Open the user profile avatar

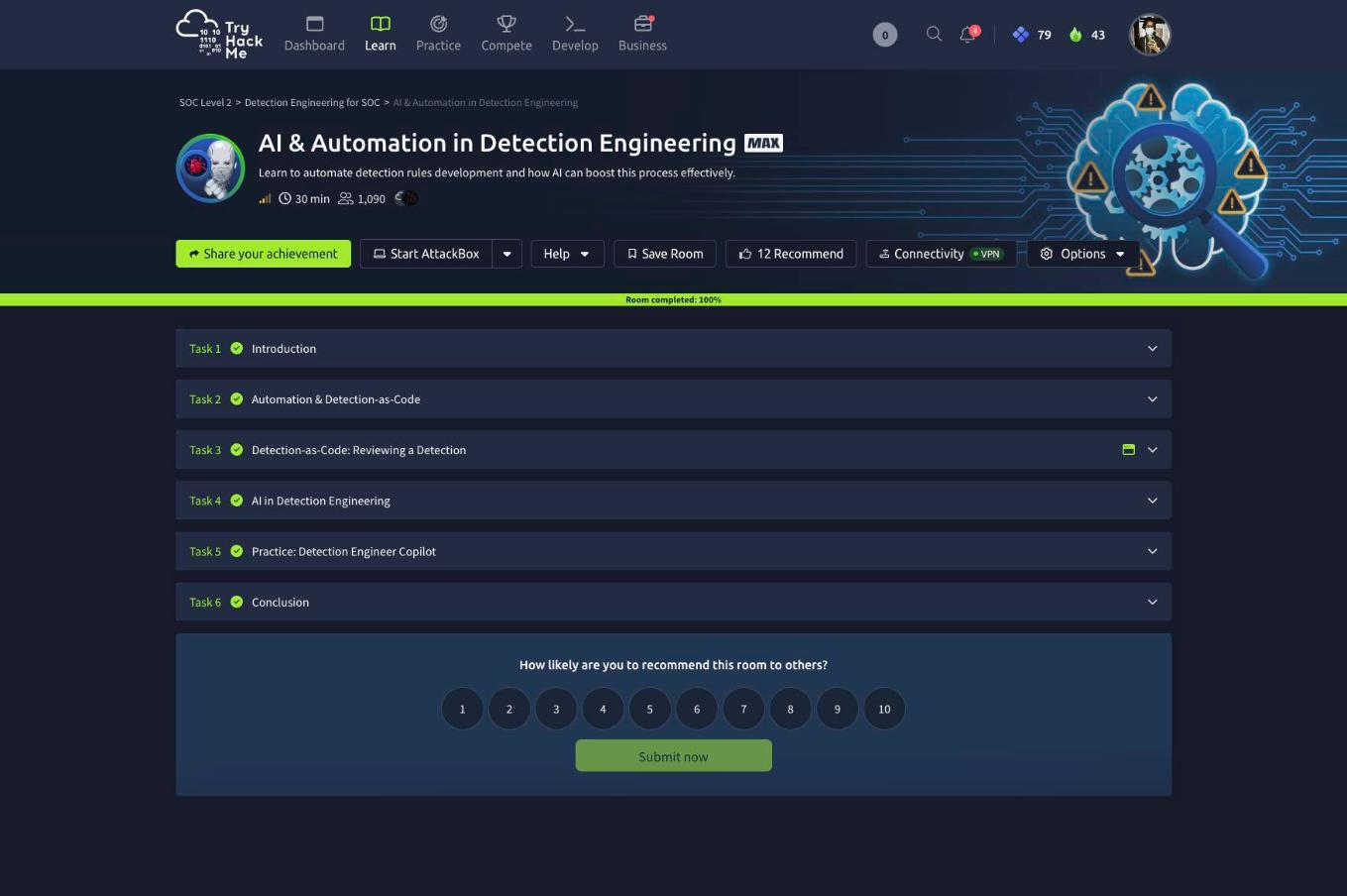(1150, 35)
